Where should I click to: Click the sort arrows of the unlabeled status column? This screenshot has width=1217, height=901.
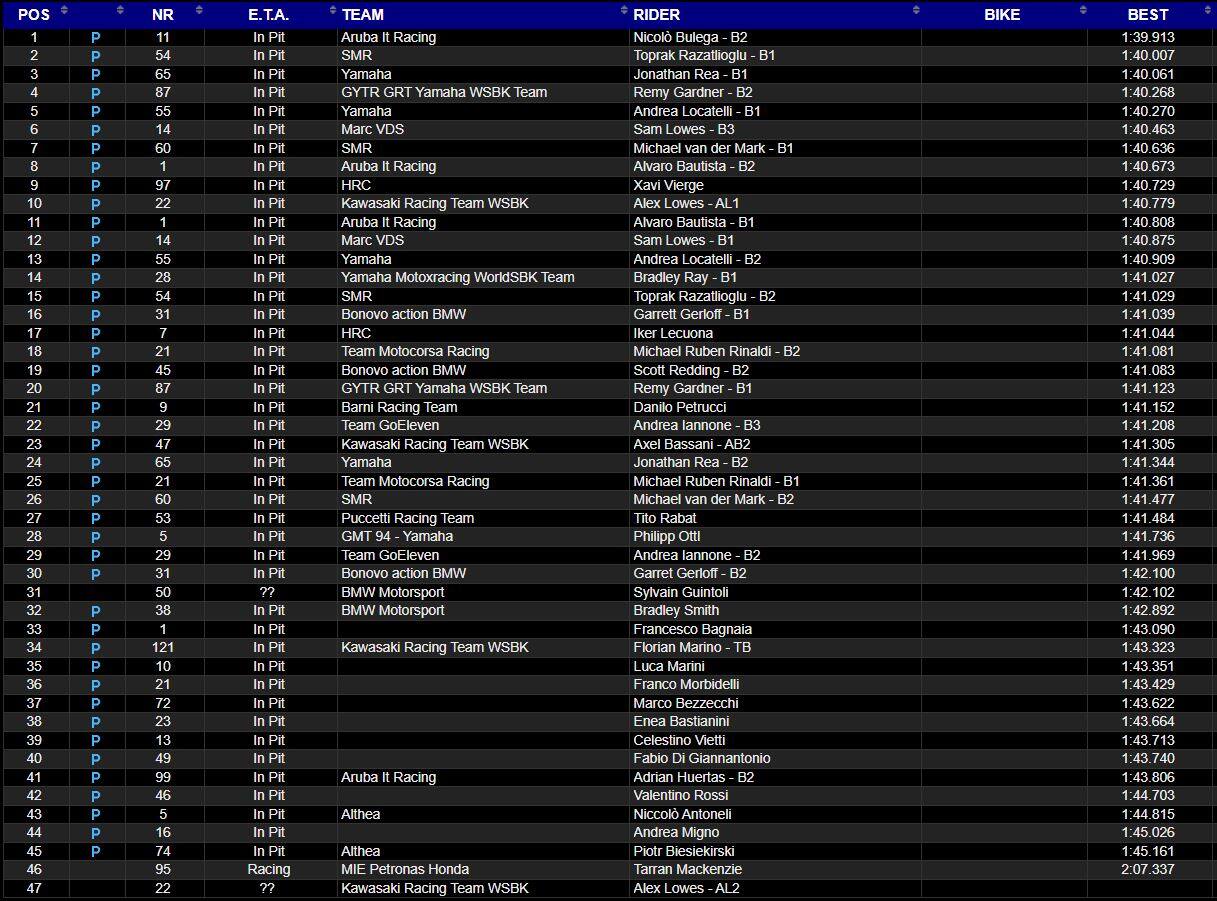[120, 10]
